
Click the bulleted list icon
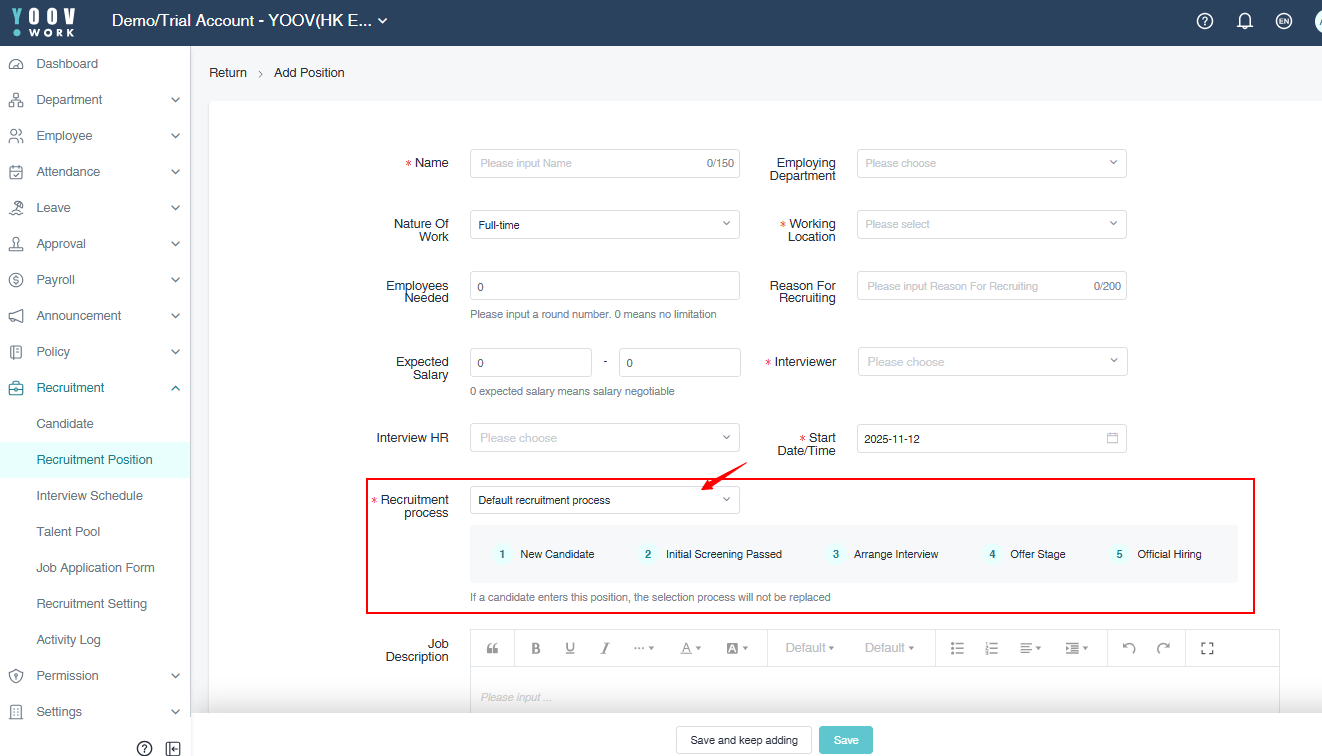tap(957, 648)
